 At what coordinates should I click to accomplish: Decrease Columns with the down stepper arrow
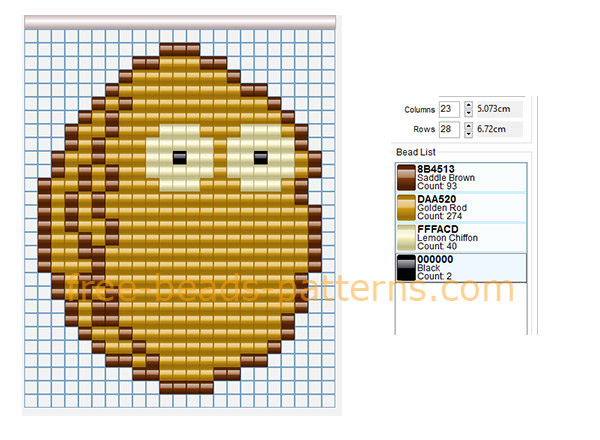click(x=468, y=113)
